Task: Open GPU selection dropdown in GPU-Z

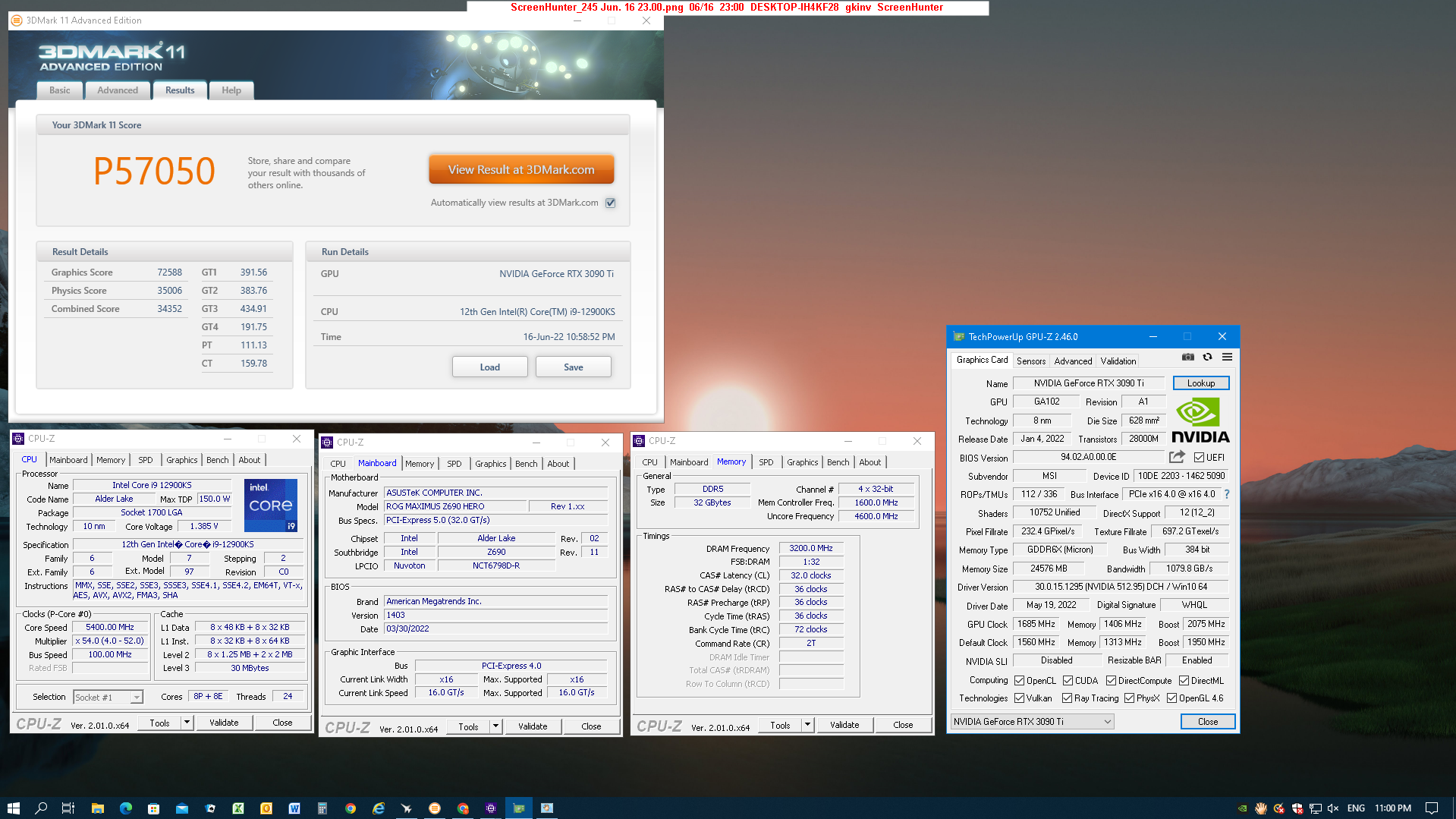Action: [x=1032, y=722]
